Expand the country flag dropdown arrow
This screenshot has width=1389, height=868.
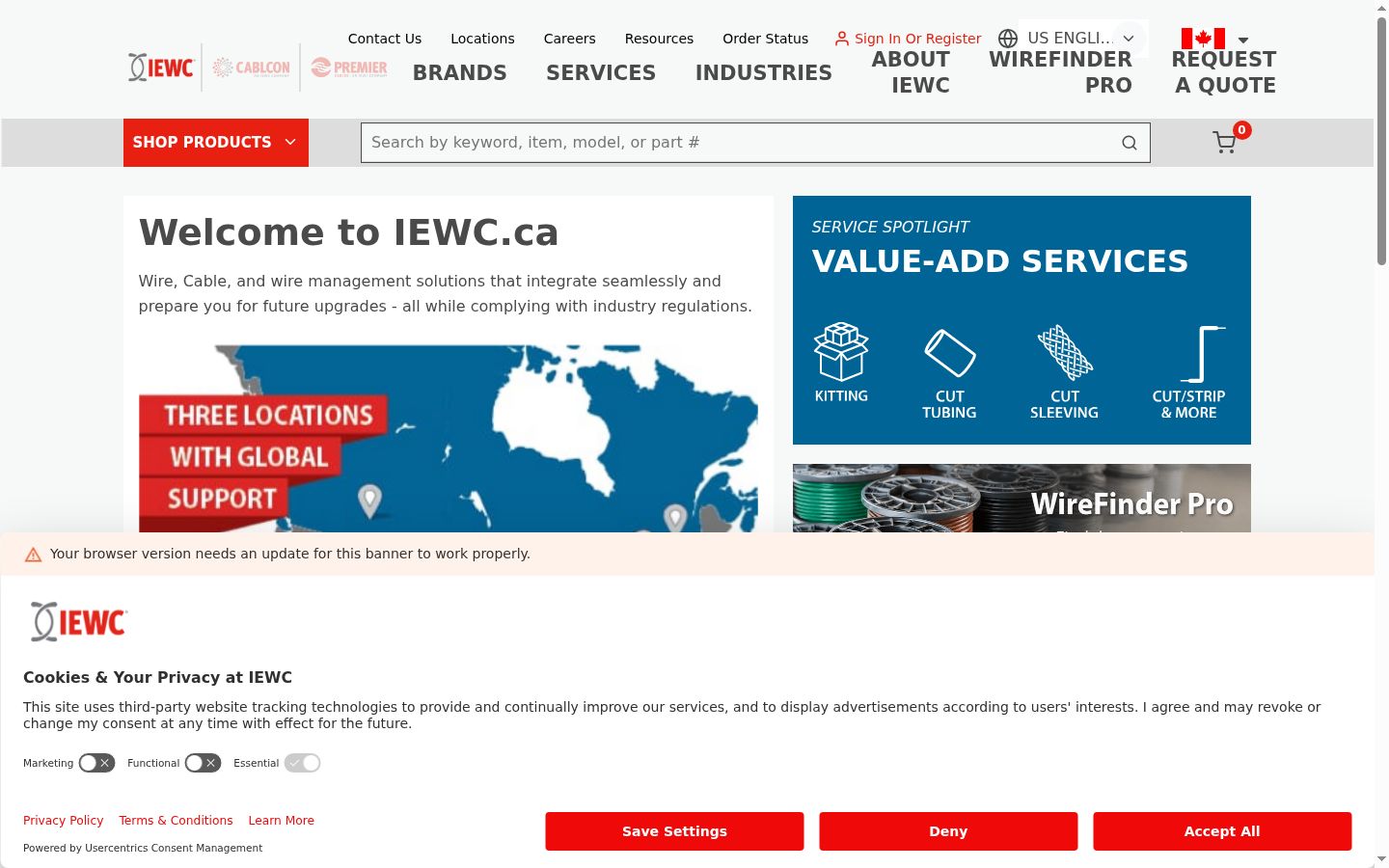point(1243,41)
